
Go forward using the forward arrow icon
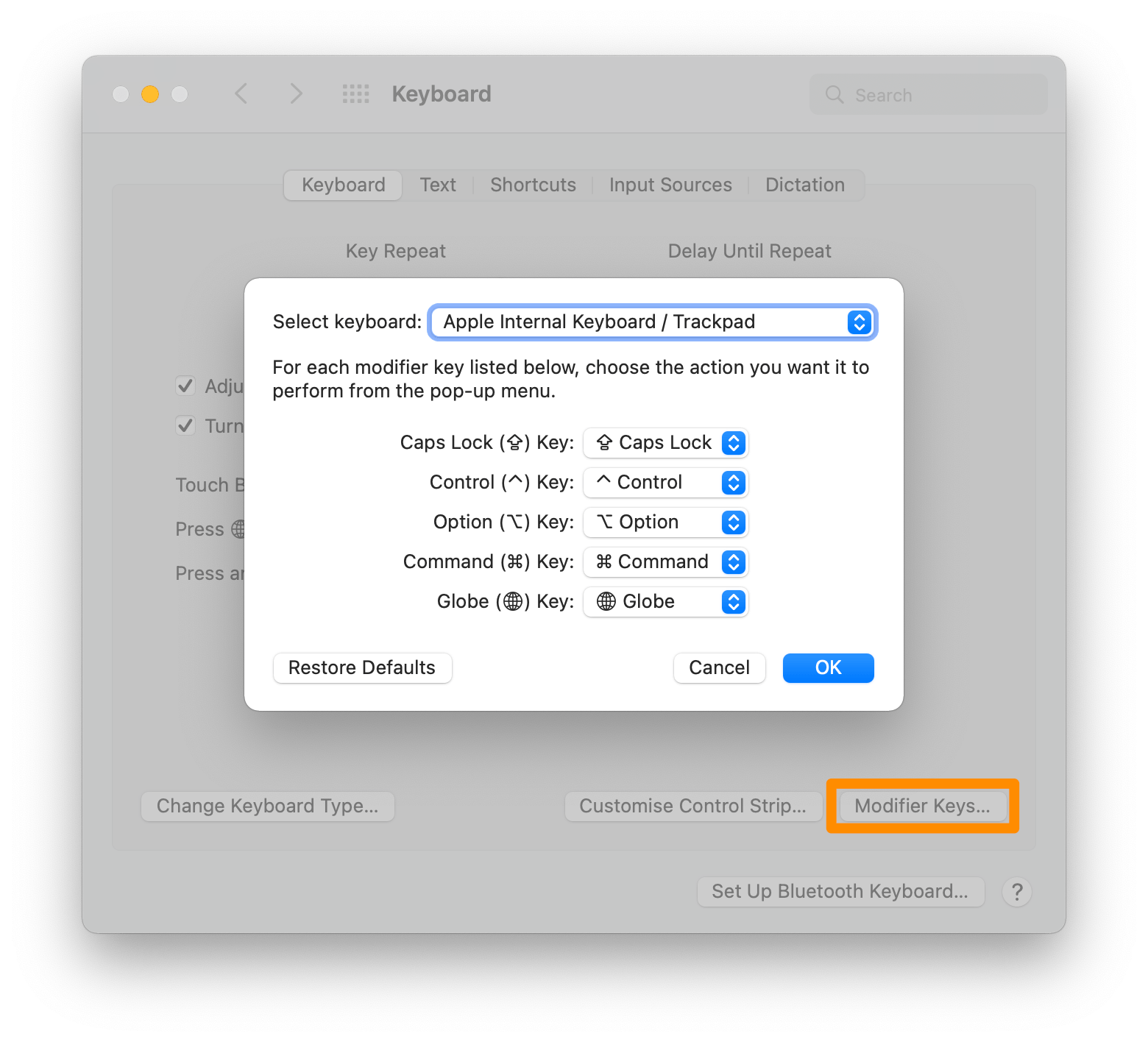pyautogui.click(x=296, y=93)
